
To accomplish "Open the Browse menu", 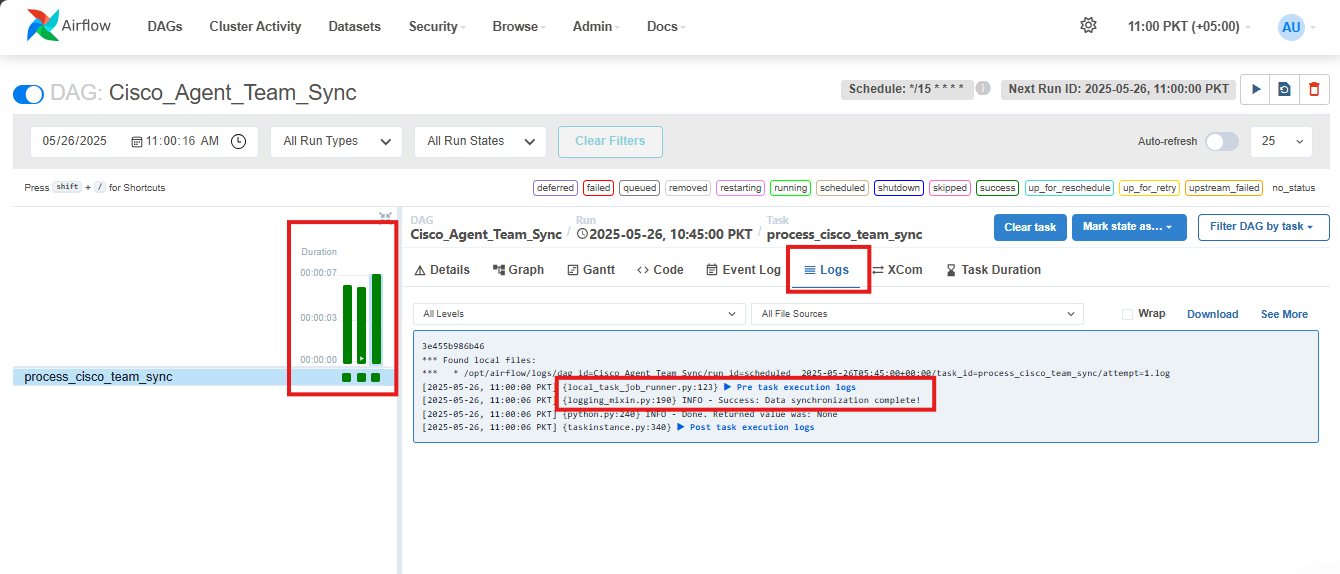I will pyautogui.click(x=519, y=27).
